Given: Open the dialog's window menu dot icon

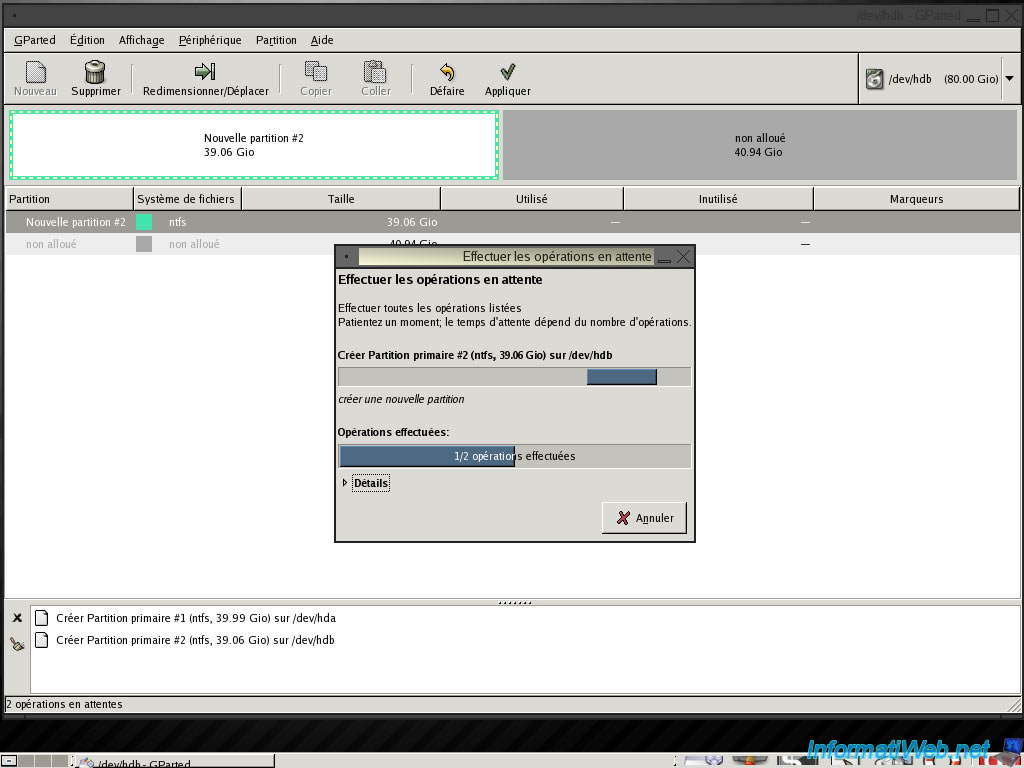Looking at the screenshot, I should (346, 257).
